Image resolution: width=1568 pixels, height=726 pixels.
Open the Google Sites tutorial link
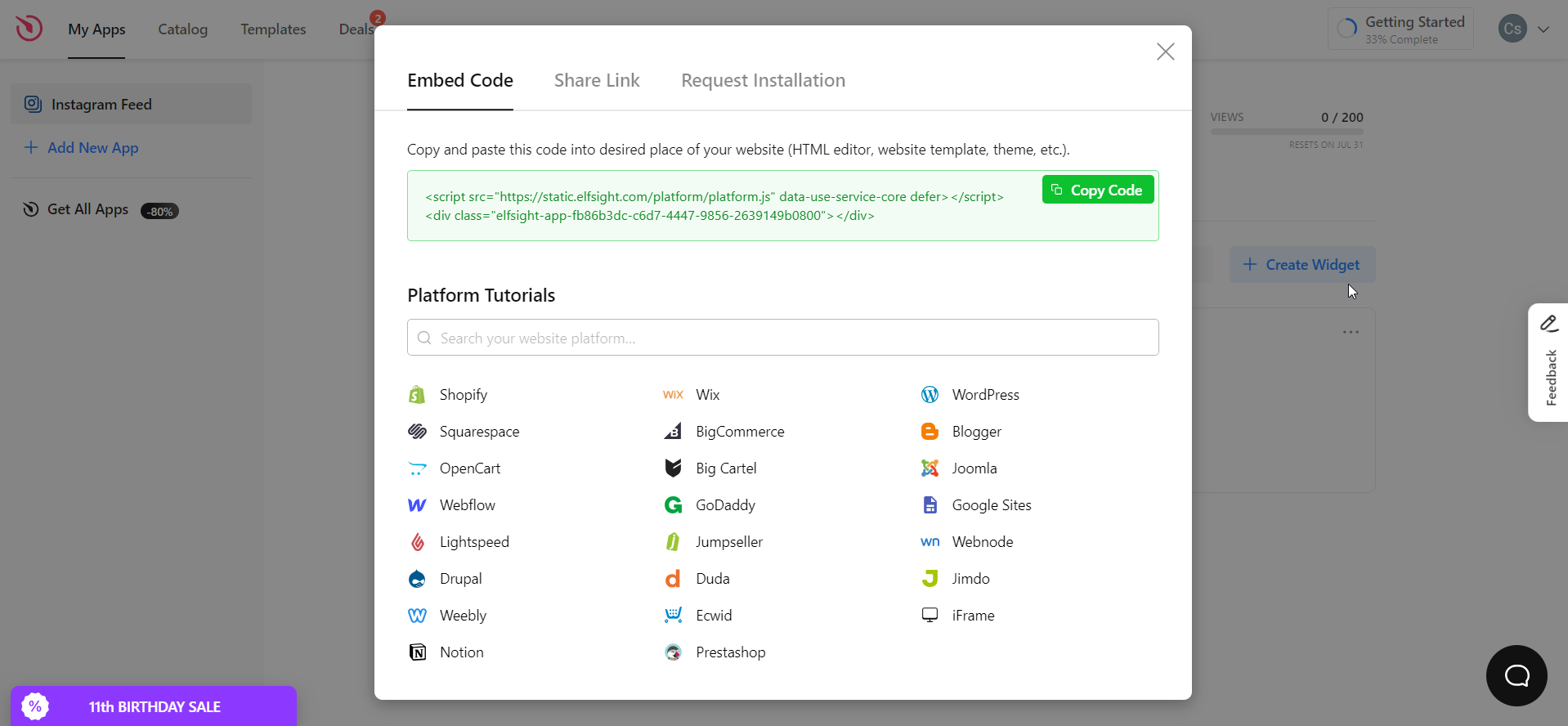992,505
